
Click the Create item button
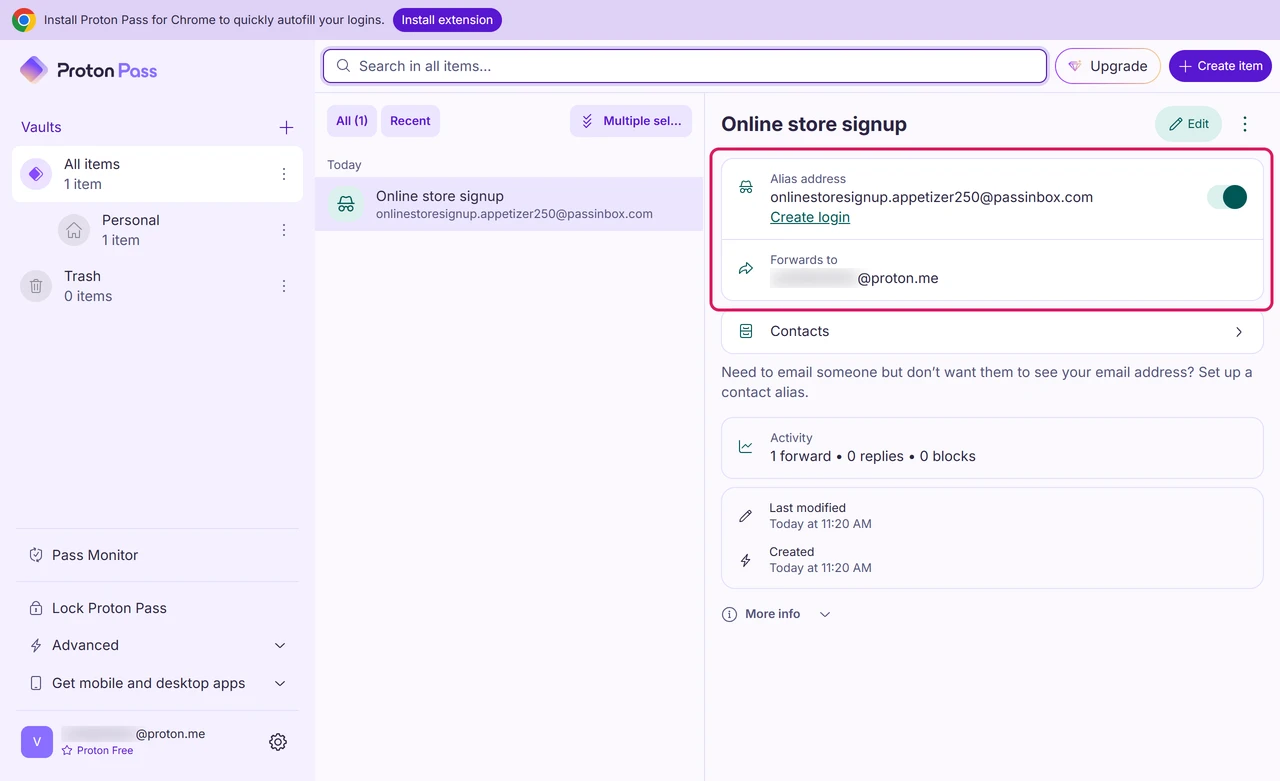click(x=1220, y=66)
